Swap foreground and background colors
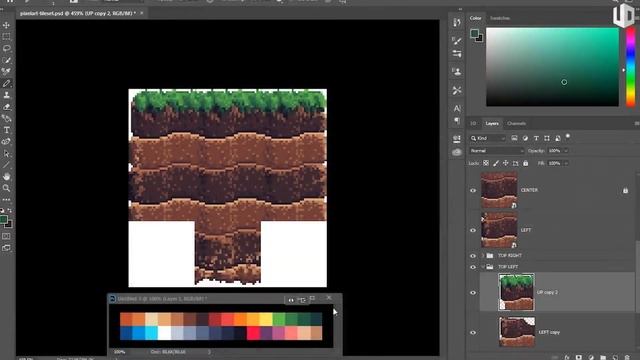This screenshot has height=360, width=640. pyautogui.click(x=10, y=211)
